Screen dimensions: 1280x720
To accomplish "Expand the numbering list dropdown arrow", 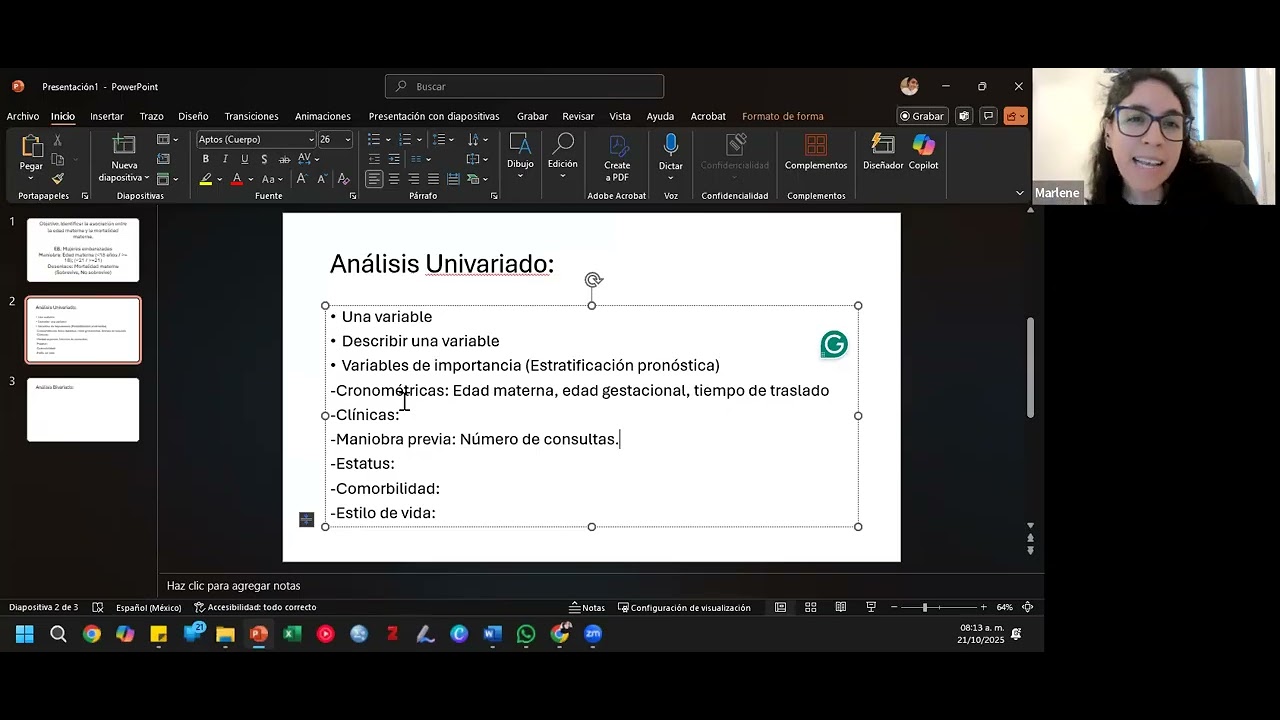I will 420,140.
